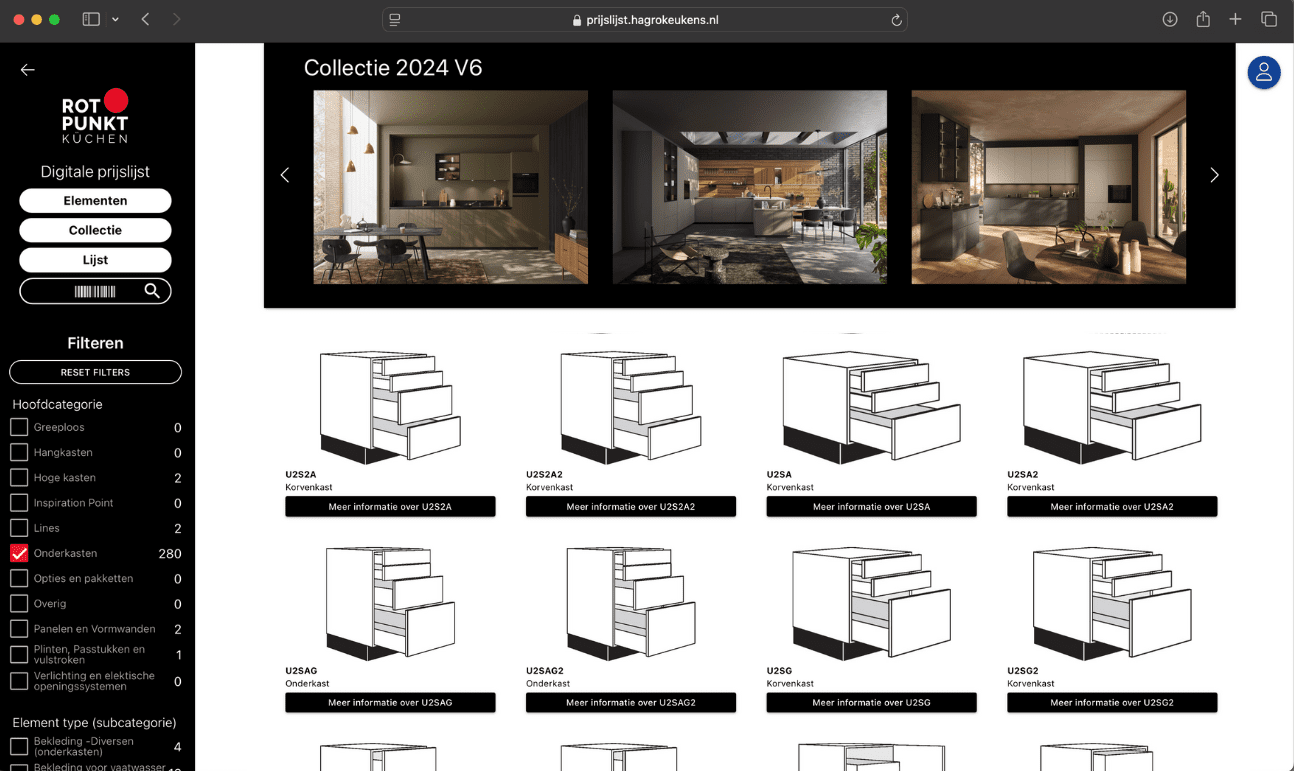Click the Element type (subcategorie) label
1294x771 pixels.
[x=94, y=723]
